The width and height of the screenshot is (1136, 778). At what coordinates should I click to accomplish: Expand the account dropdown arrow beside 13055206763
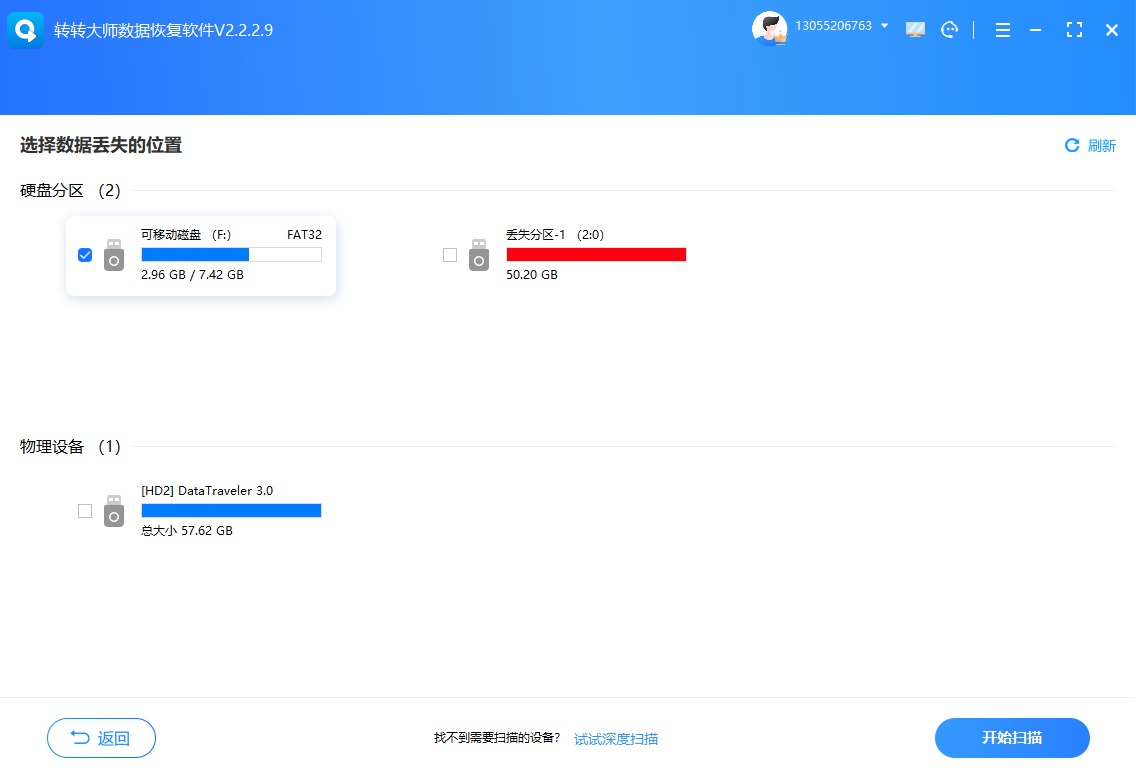pyautogui.click(x=885, y=26)
